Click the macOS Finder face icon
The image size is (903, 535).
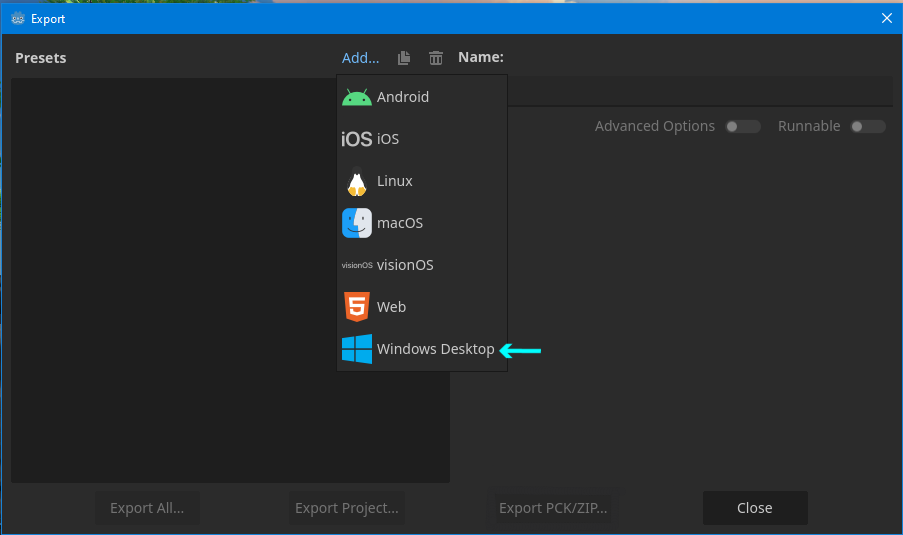(357, 223)
